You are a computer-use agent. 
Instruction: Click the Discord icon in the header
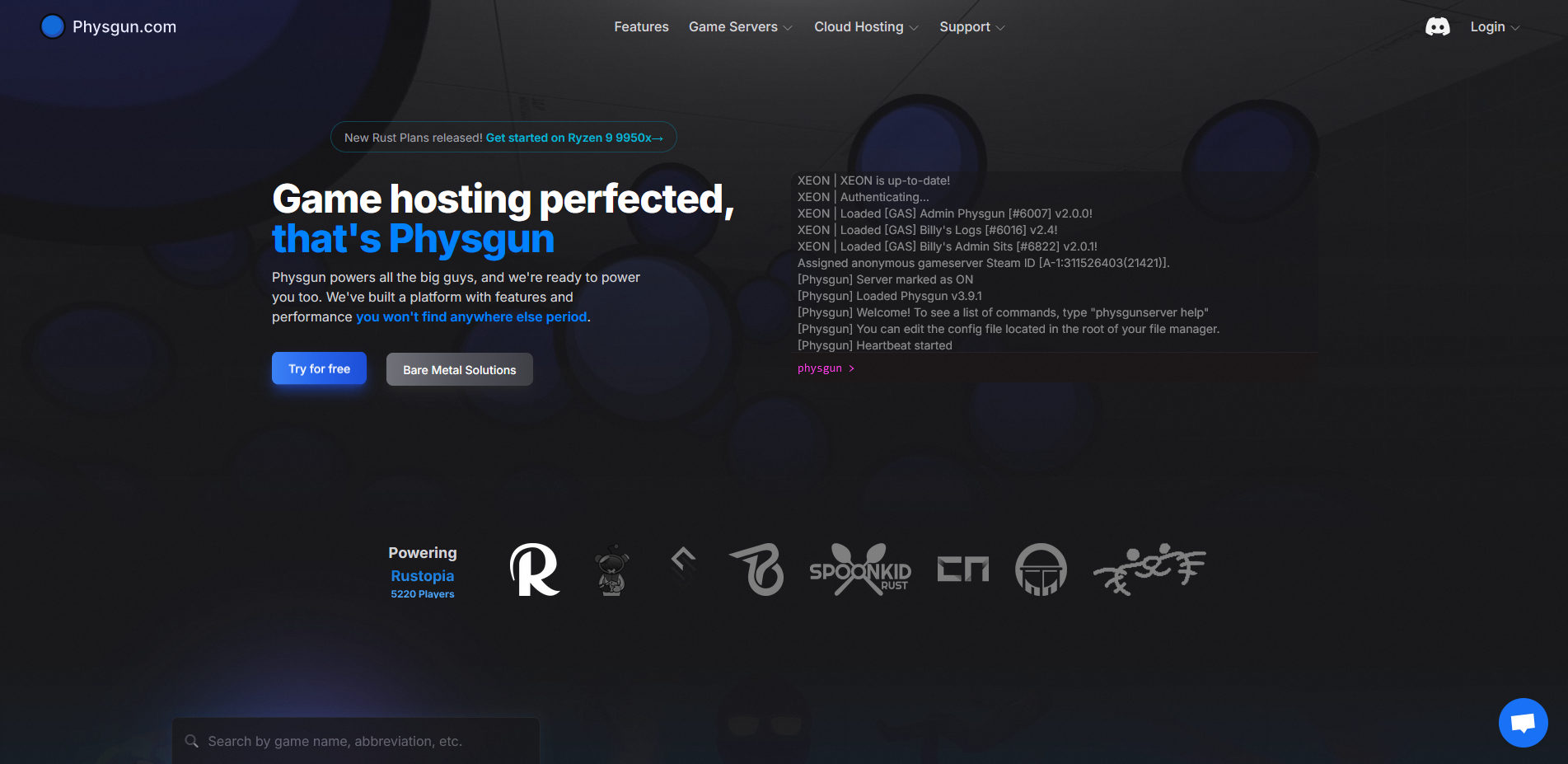[1438, 26]
